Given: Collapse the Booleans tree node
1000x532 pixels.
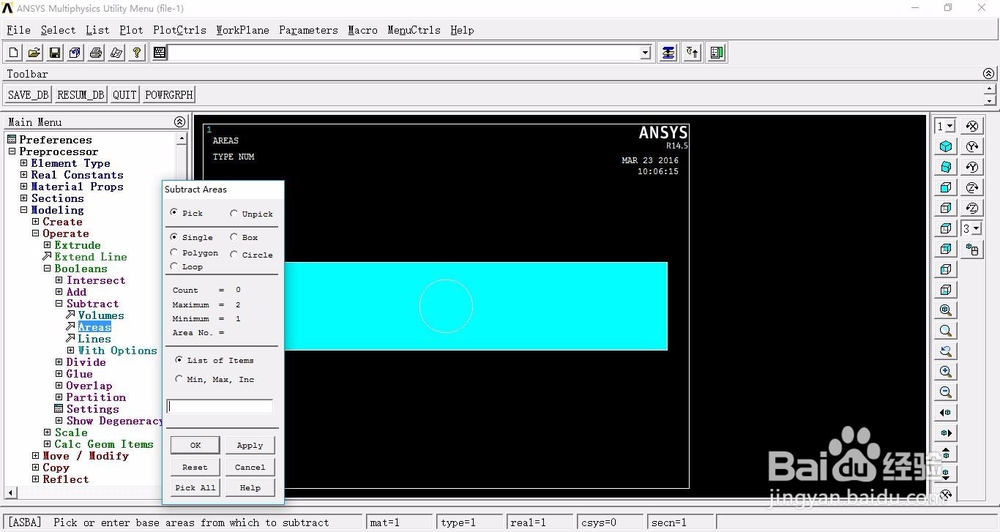Looking at the screenshot, I should pos(47,269).
